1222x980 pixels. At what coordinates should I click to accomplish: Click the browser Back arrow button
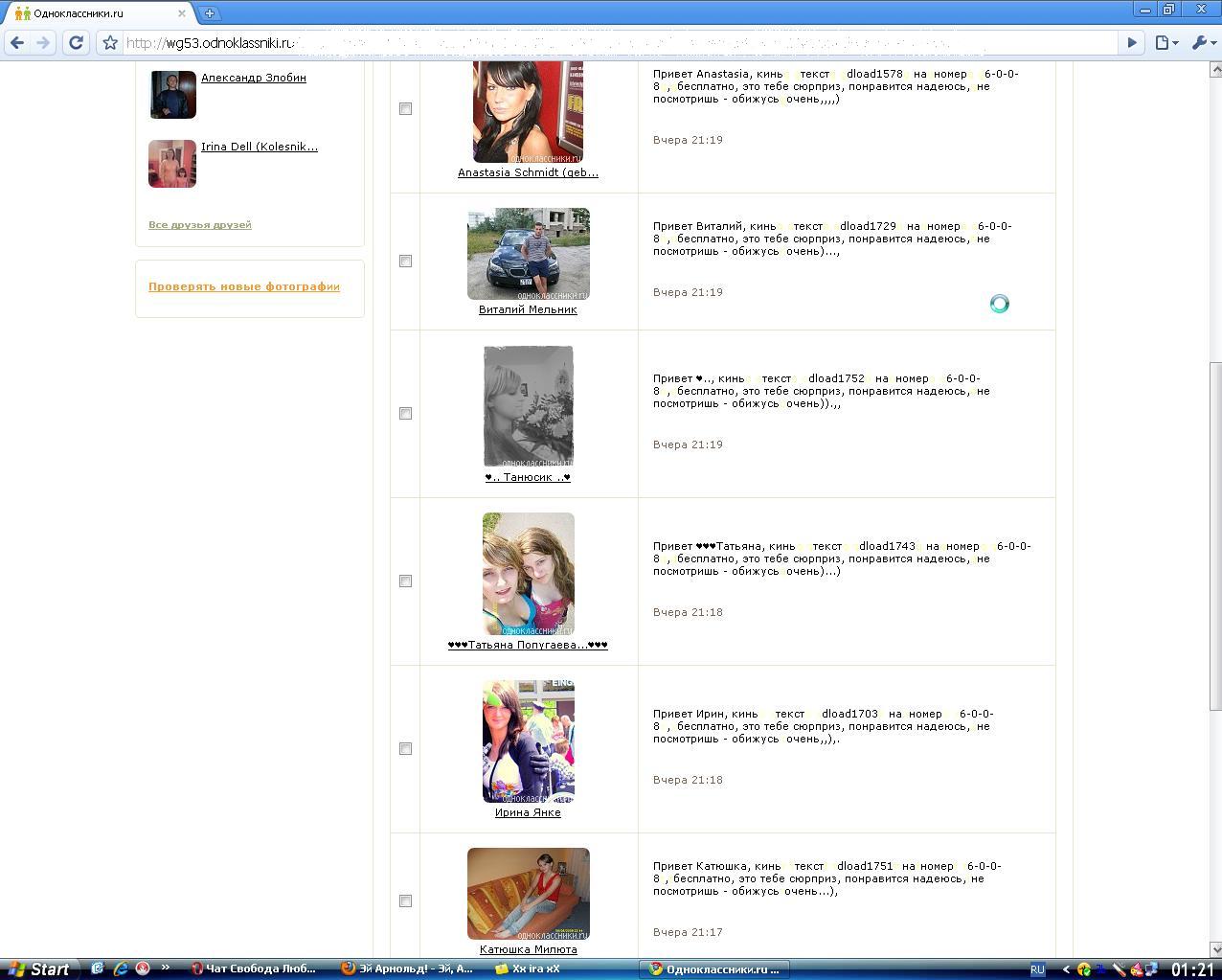click(17, 42)
